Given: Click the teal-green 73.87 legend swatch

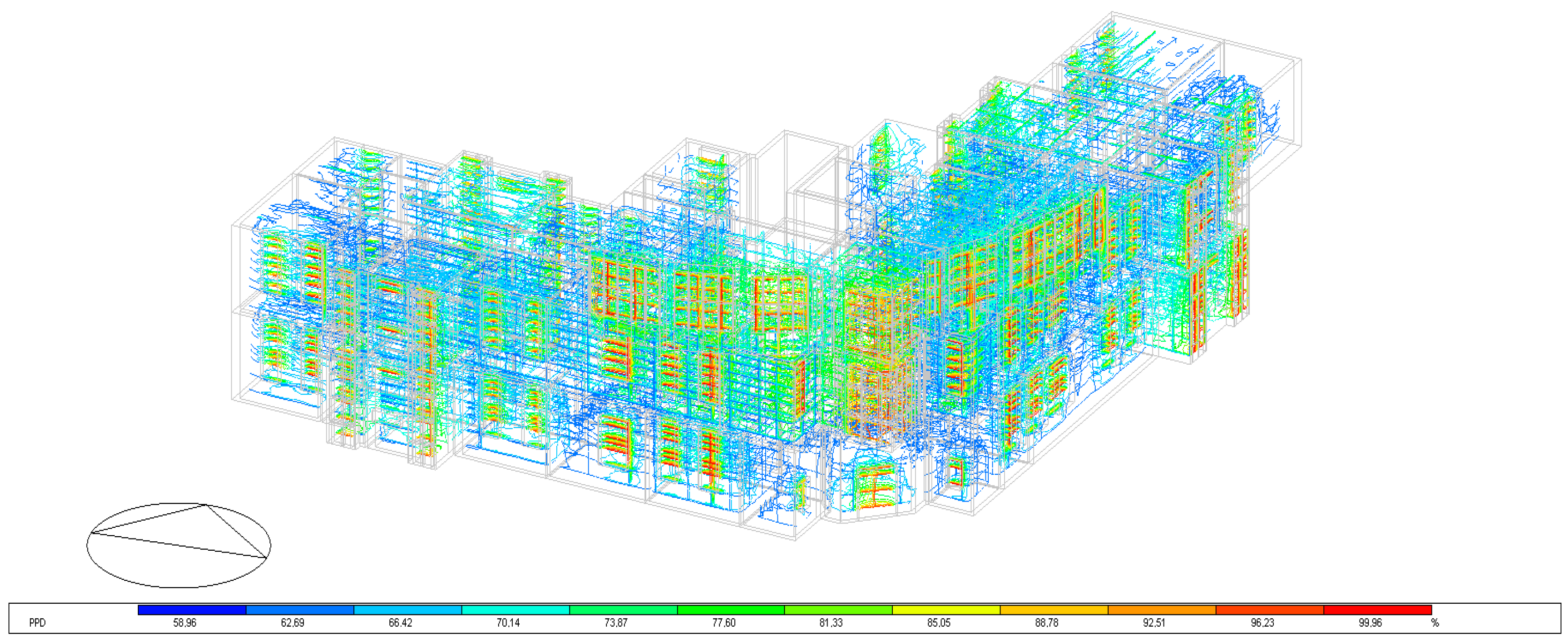Looking at the screenshot, I should point(623,610).
